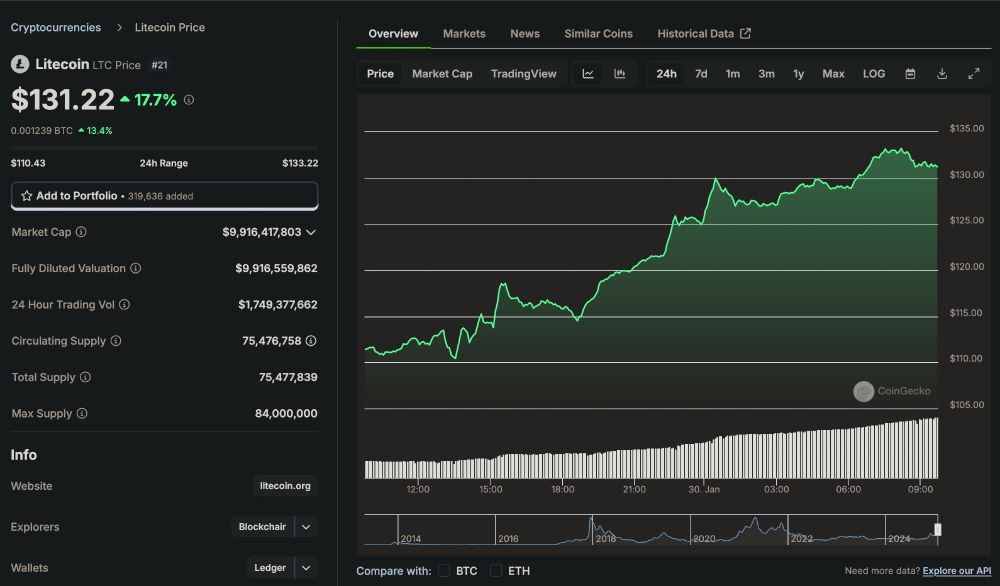This screenshot has width=1000, height=586.
Task: Select TradingView chart mode
Action: click(524, 74)
